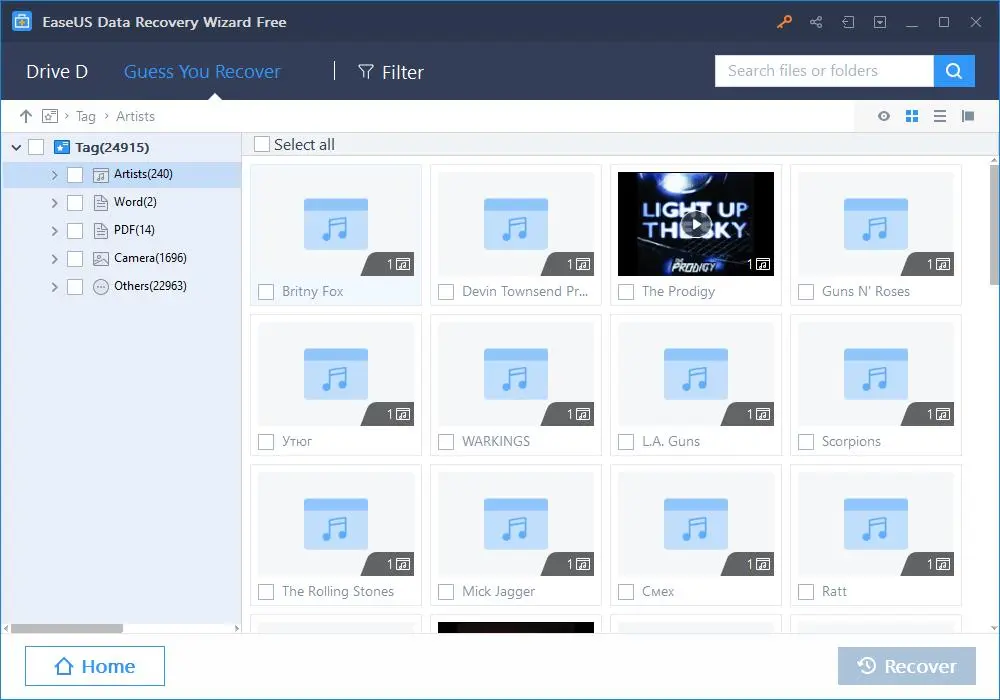Screen dimensions: 1000x700
Task: Expand the PDF(14) tree node
Action: tap(54, 231)
